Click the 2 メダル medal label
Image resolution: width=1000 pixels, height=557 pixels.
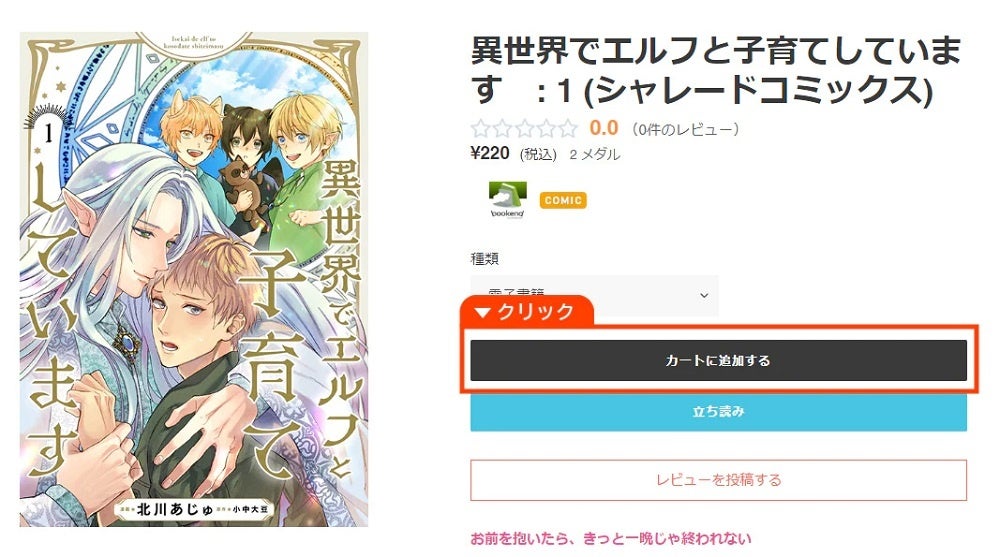594,154
